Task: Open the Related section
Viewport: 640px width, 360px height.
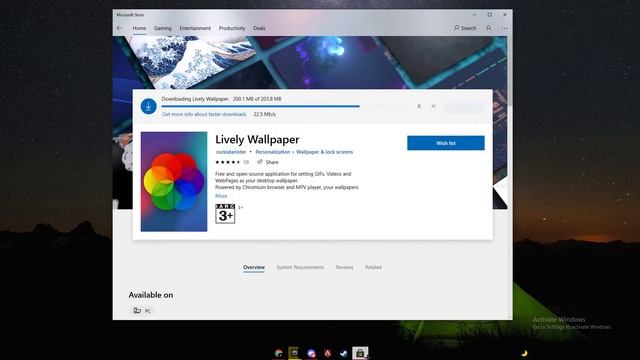Action: 373,267
